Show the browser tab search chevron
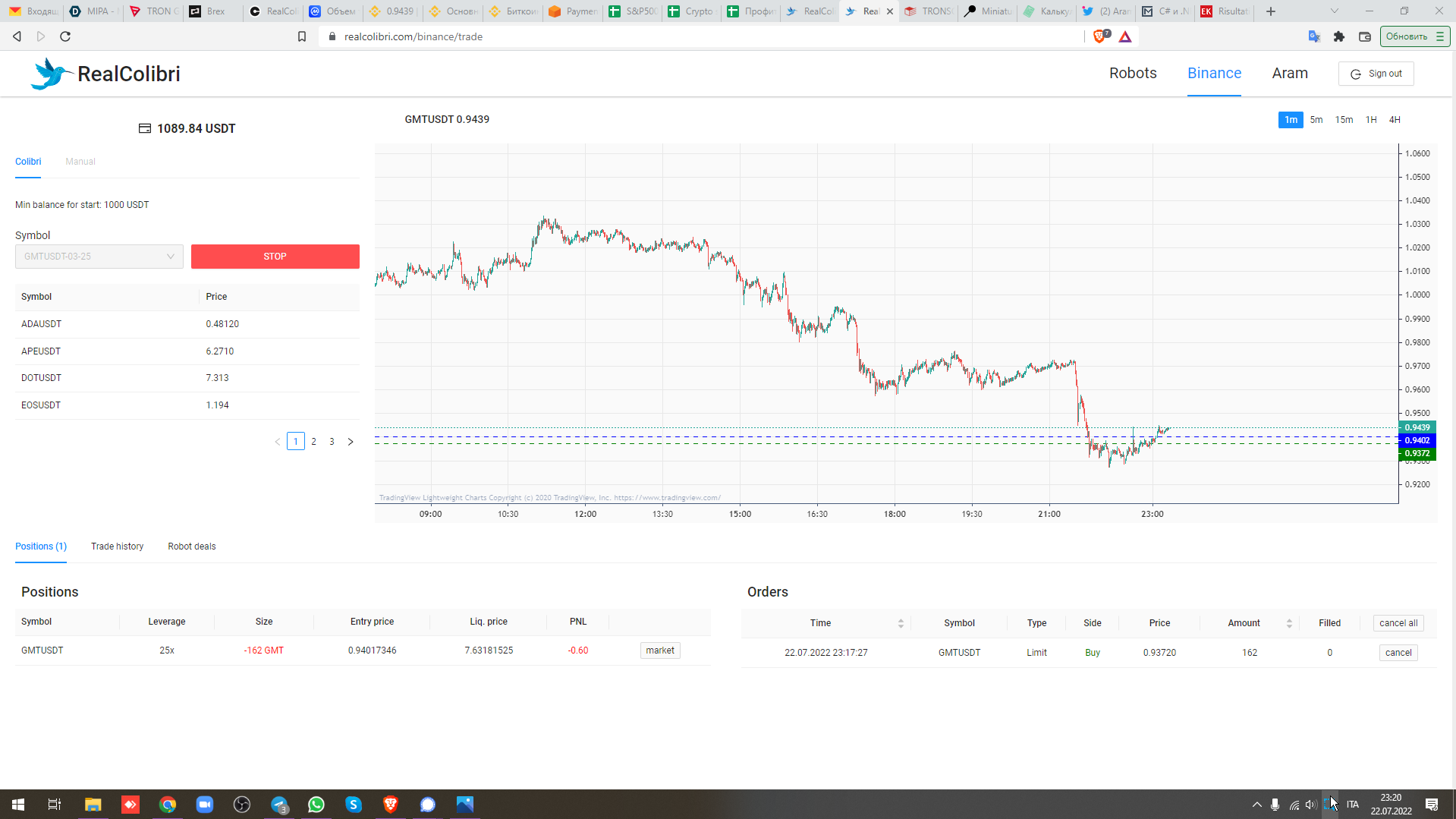Screen dimensions: 1456x819 coord(1335,11)
